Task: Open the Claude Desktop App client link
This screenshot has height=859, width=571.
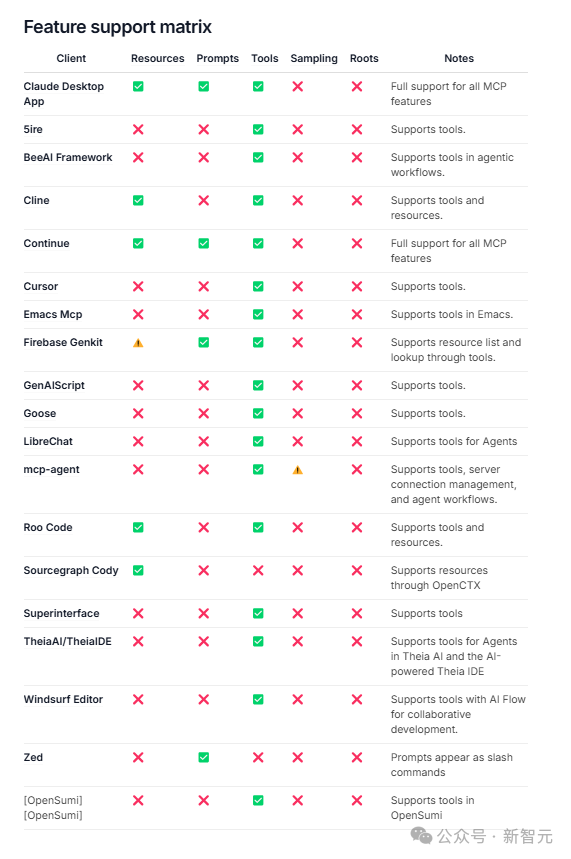Action: click(x=64, y=94)
